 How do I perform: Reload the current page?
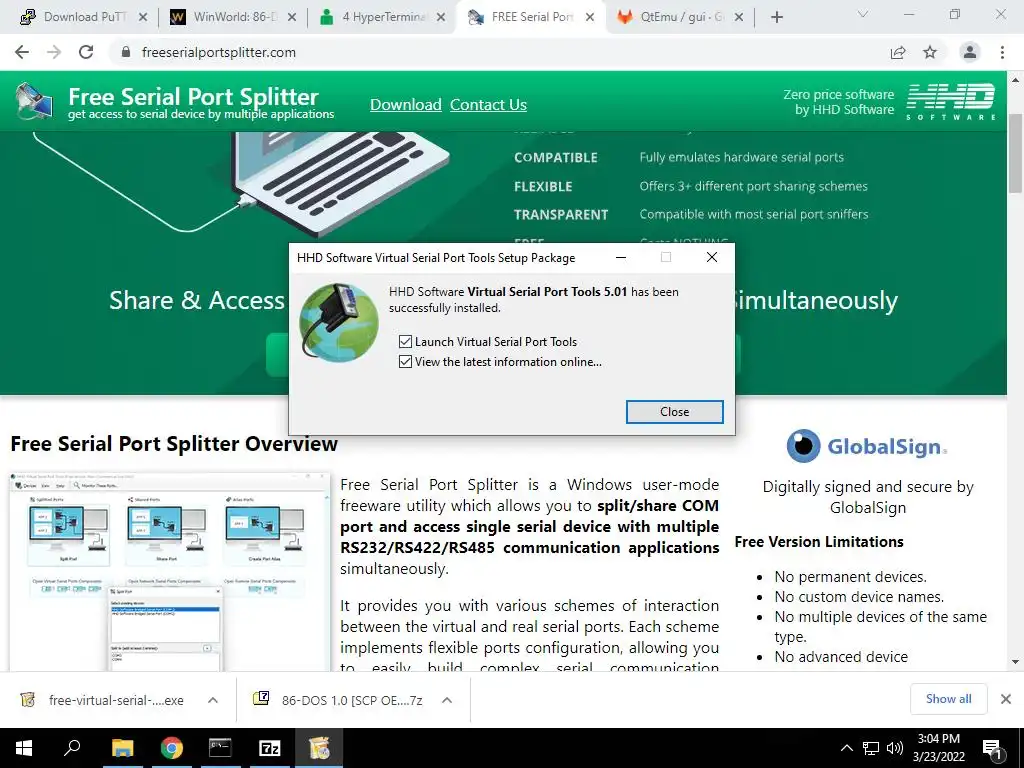(86, 52)
